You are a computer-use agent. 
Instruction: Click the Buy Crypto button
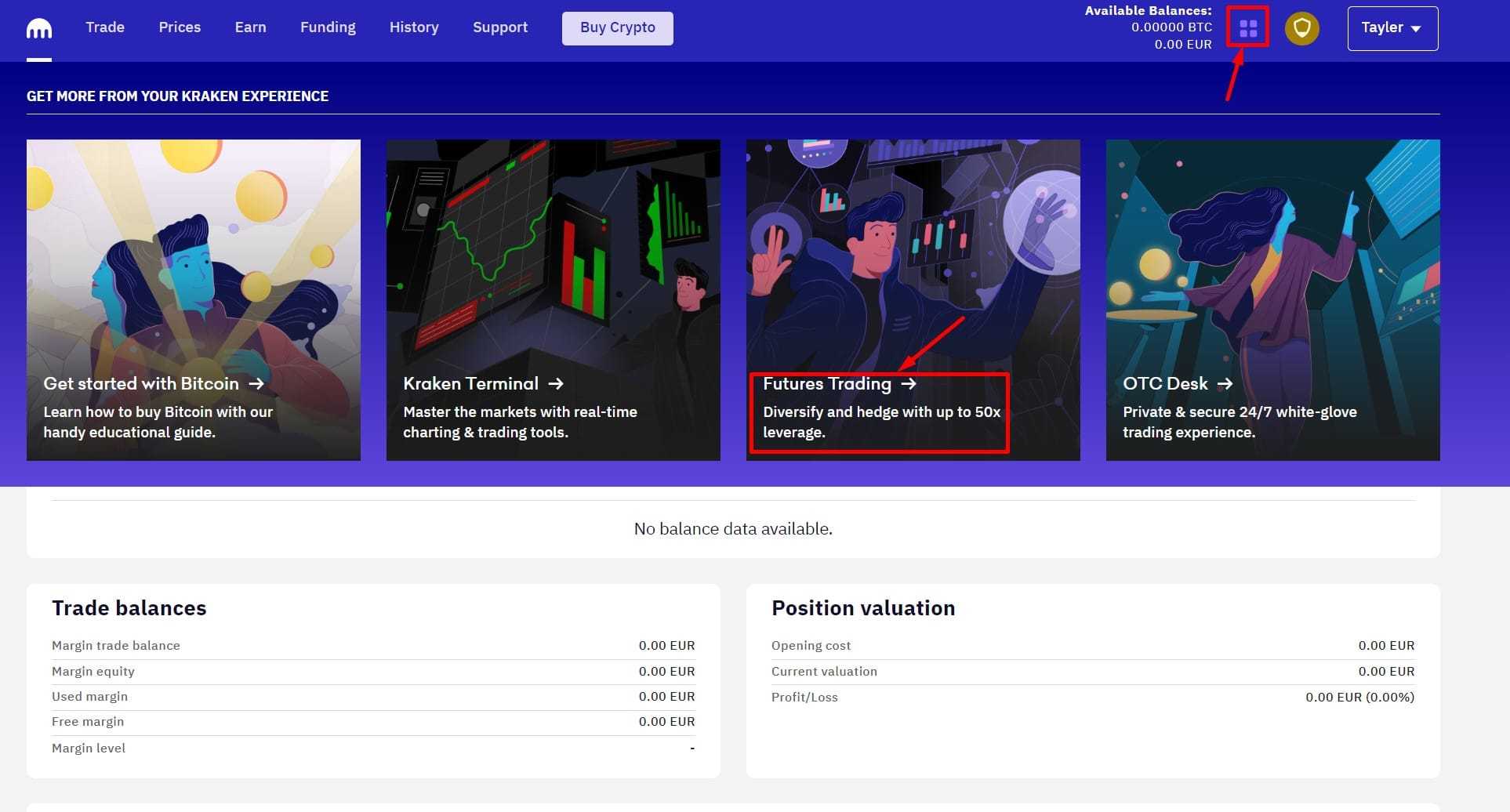click(617, 27)
